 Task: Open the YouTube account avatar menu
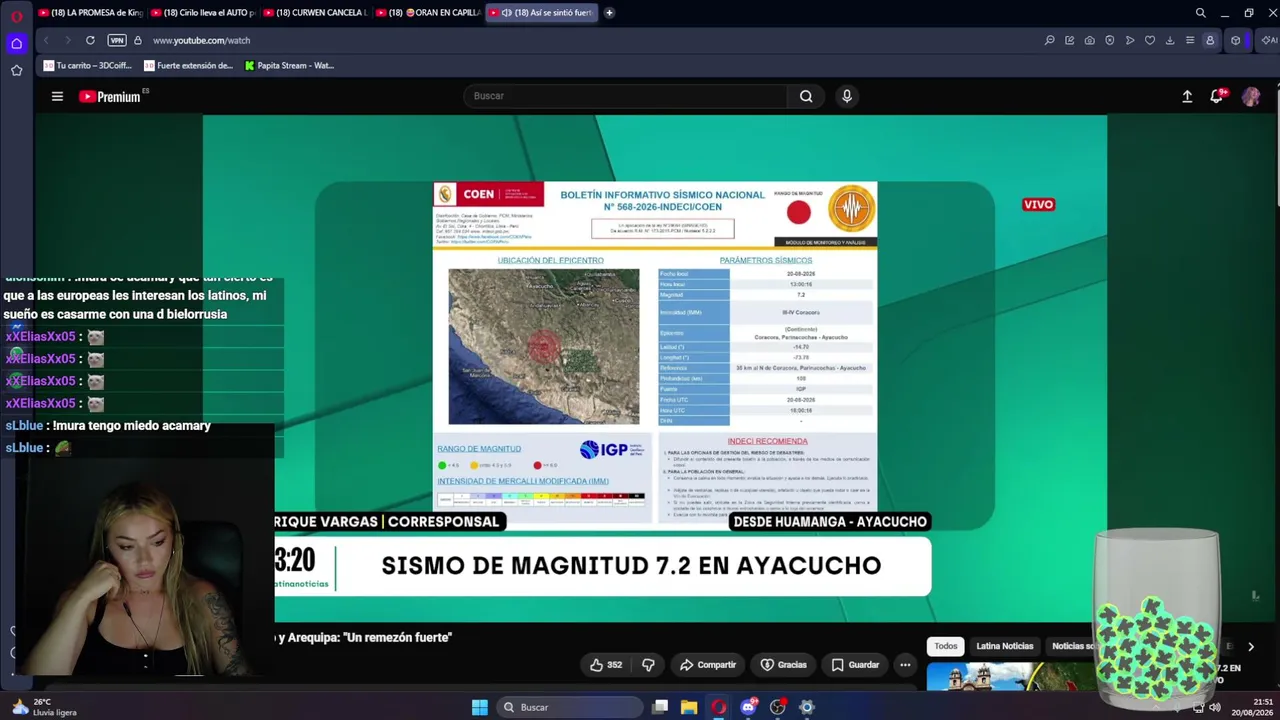tap(1251, 96)
